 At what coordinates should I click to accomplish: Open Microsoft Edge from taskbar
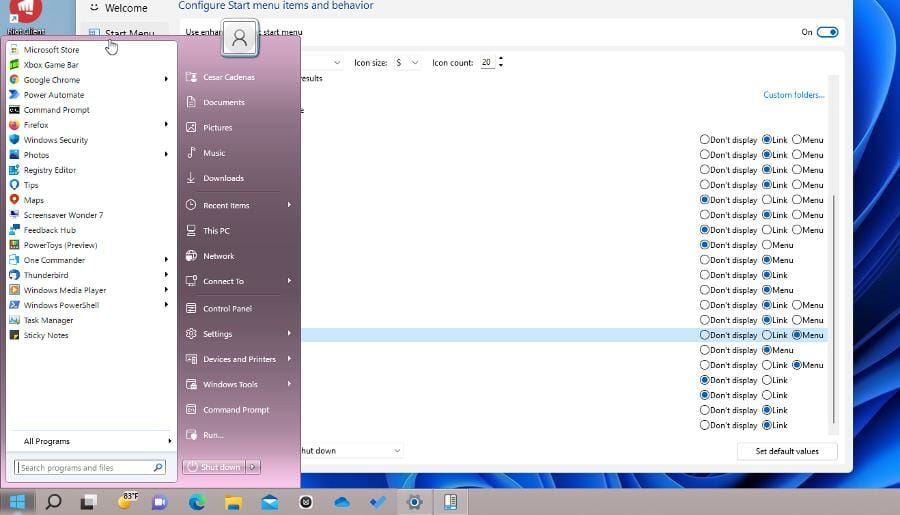(x=197, y=502)
